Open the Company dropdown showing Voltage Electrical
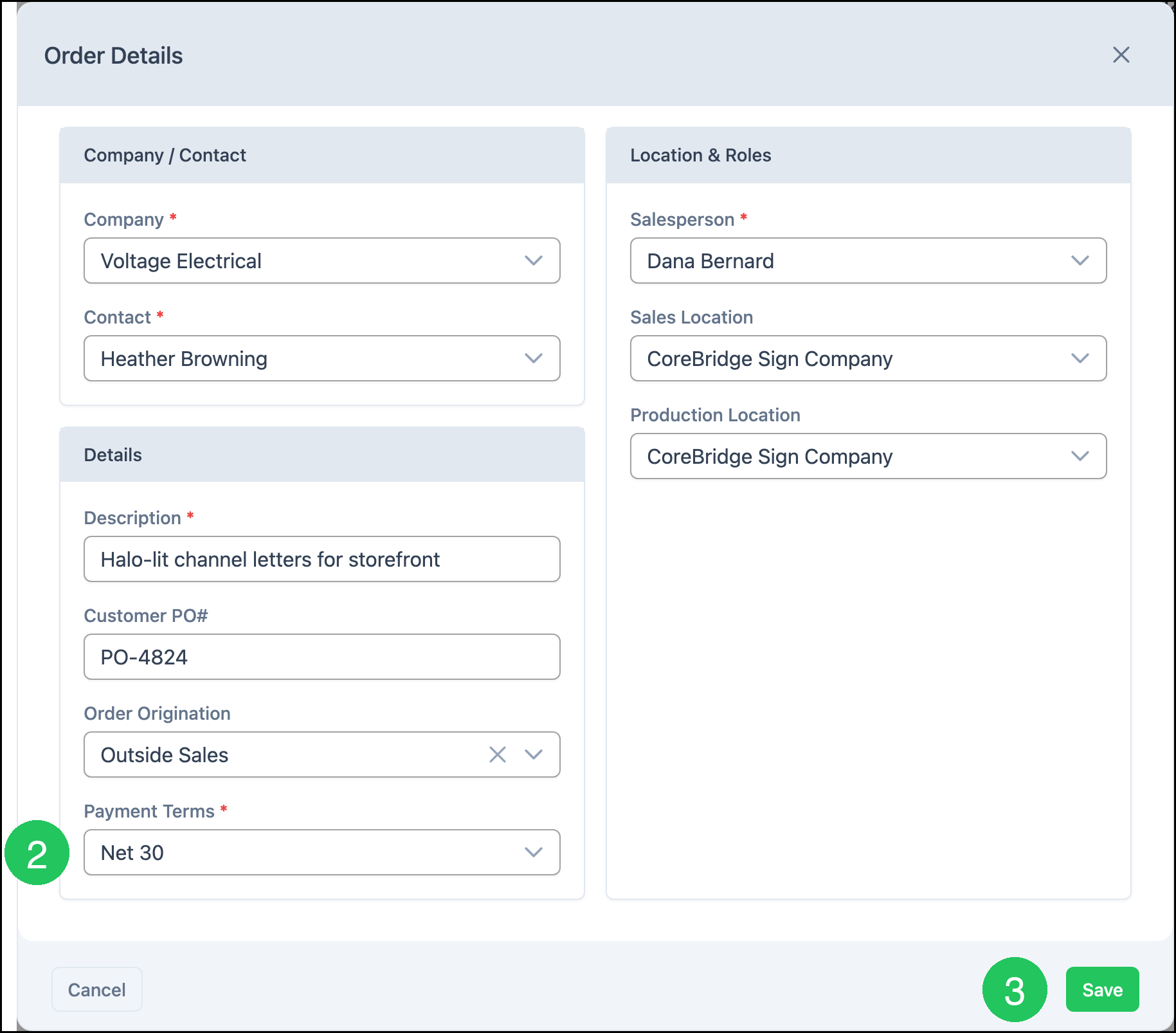The image size is (1176, 1033). point(321,261)
